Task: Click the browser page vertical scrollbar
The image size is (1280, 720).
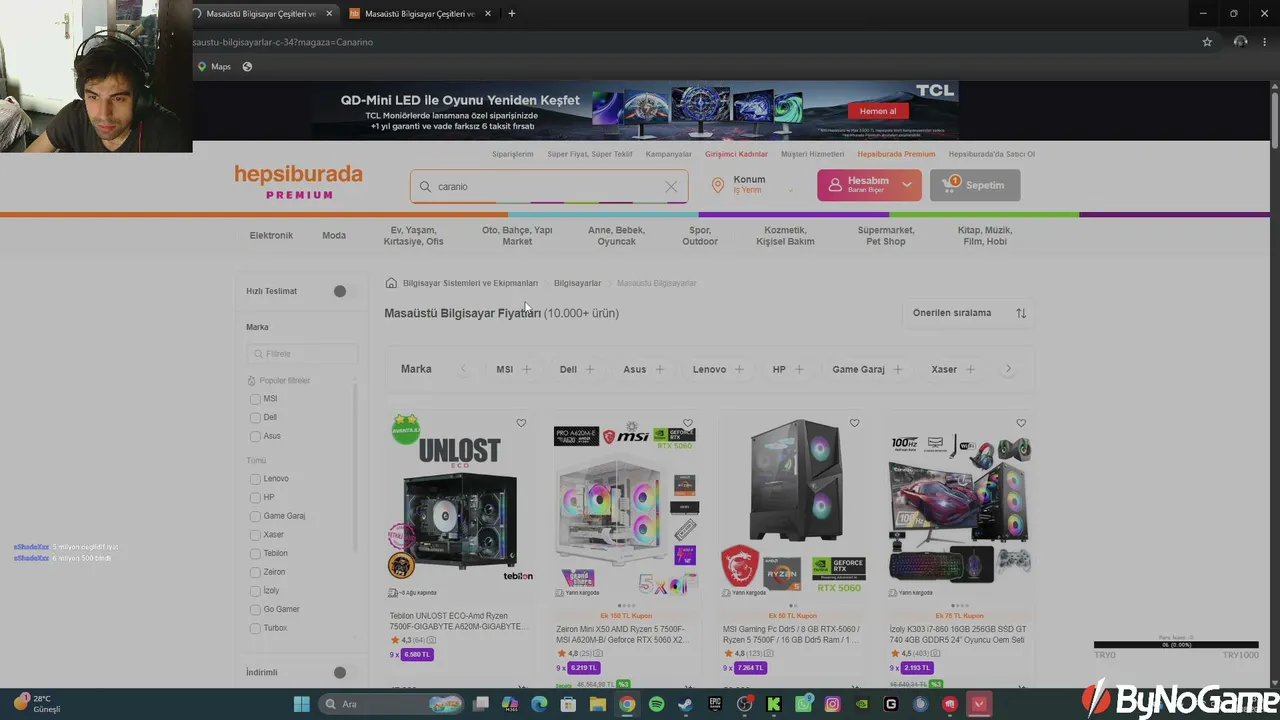Action: pyautogui.click(x=1275, y=120)
